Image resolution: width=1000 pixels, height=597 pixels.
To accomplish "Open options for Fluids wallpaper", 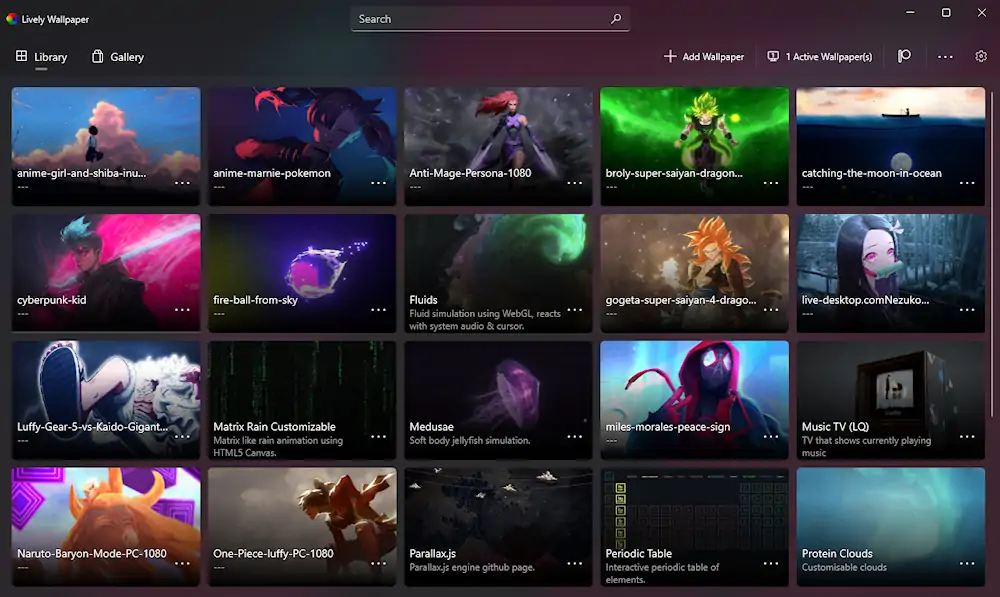I will [x=575, y=310].
